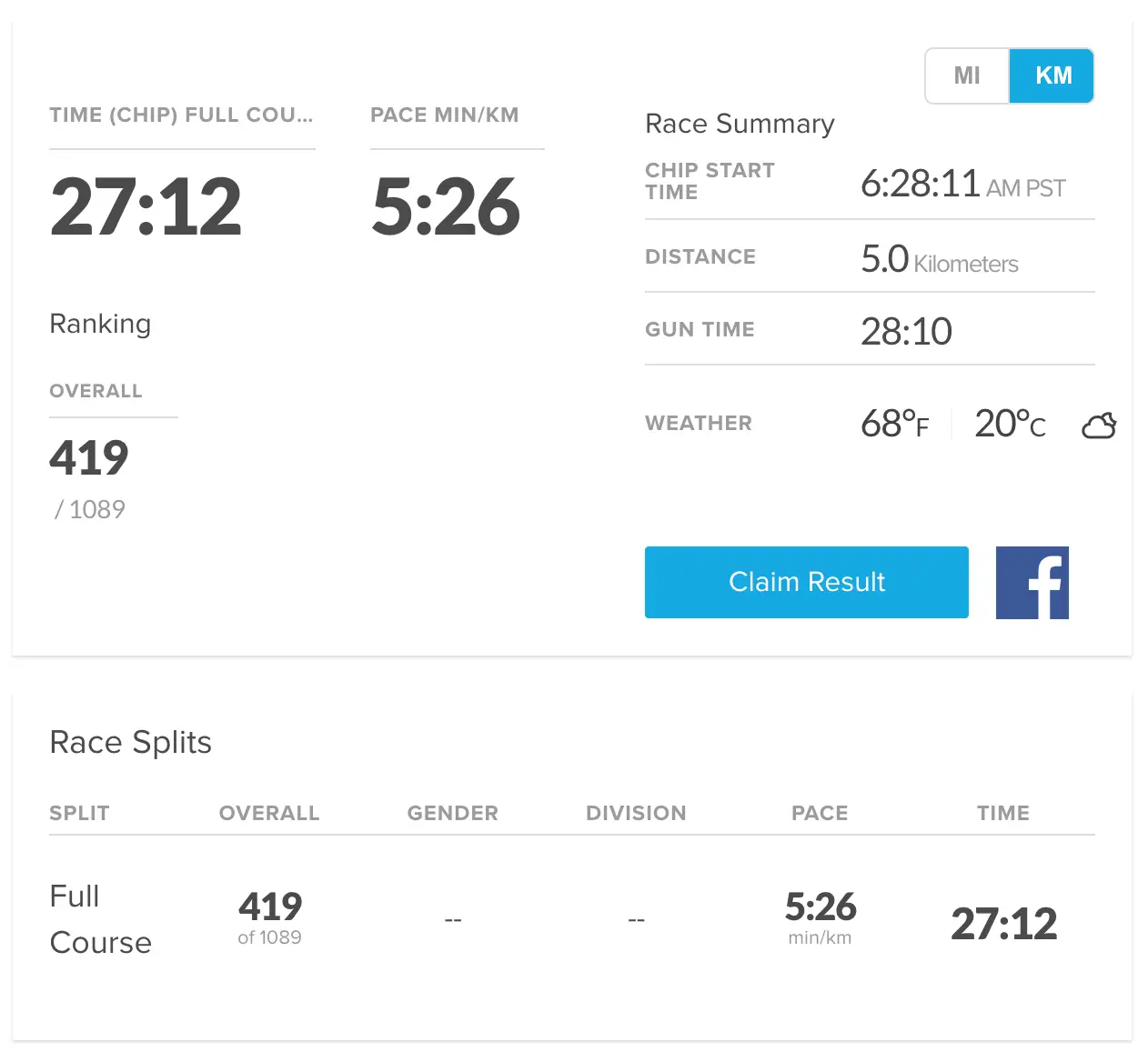Click the TIME column header in splits

pyautogui.click(x=1003, y=813)
